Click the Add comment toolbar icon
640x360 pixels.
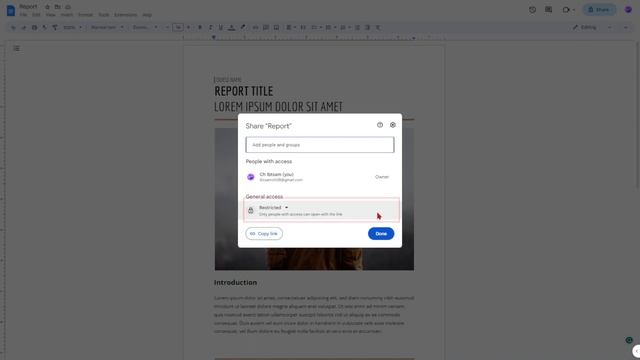point(266,27)
